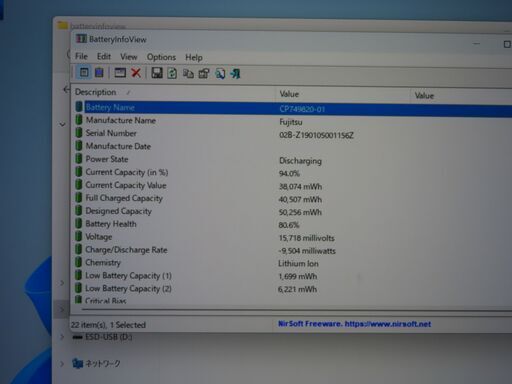The height and width of the screenshot is (384, 512).
Task: Expand the ネットワーク tree item
Action: point(62,364)
